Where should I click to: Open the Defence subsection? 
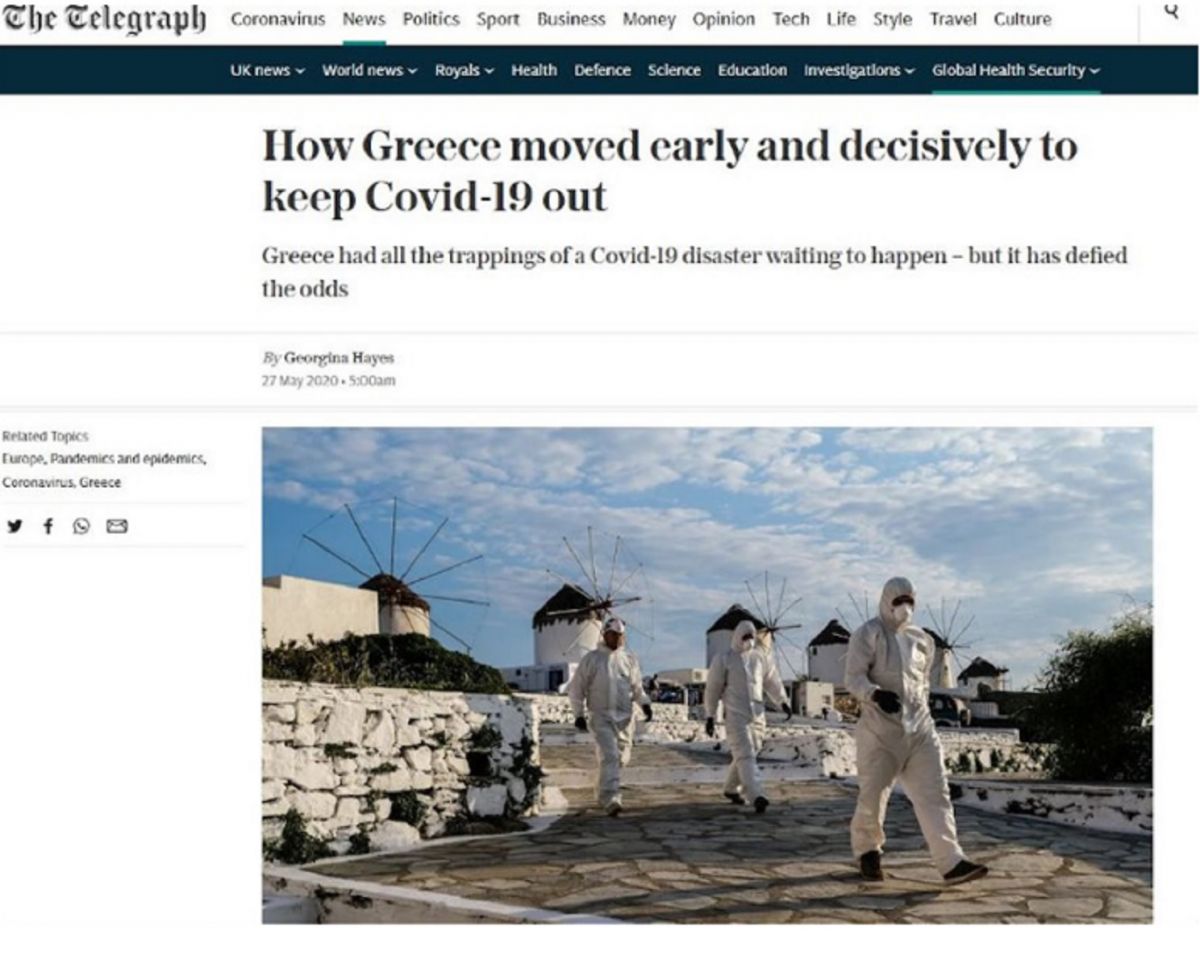[x=602, y=70]
